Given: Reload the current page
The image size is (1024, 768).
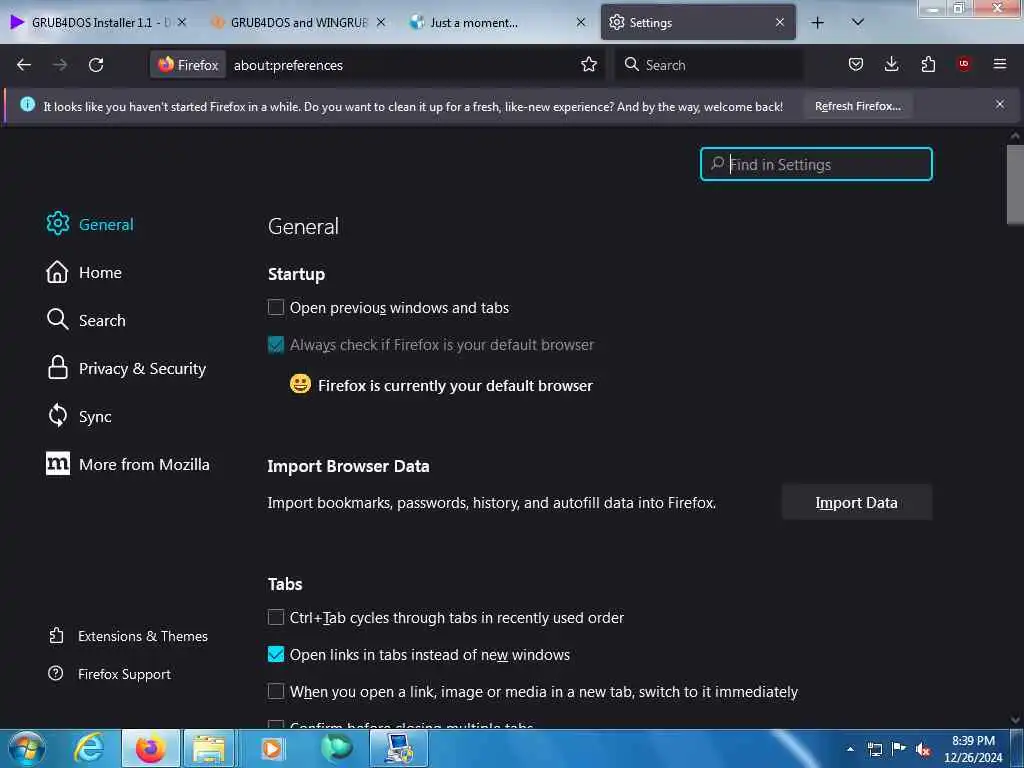Looking at the screenshot, I should 96,65.
